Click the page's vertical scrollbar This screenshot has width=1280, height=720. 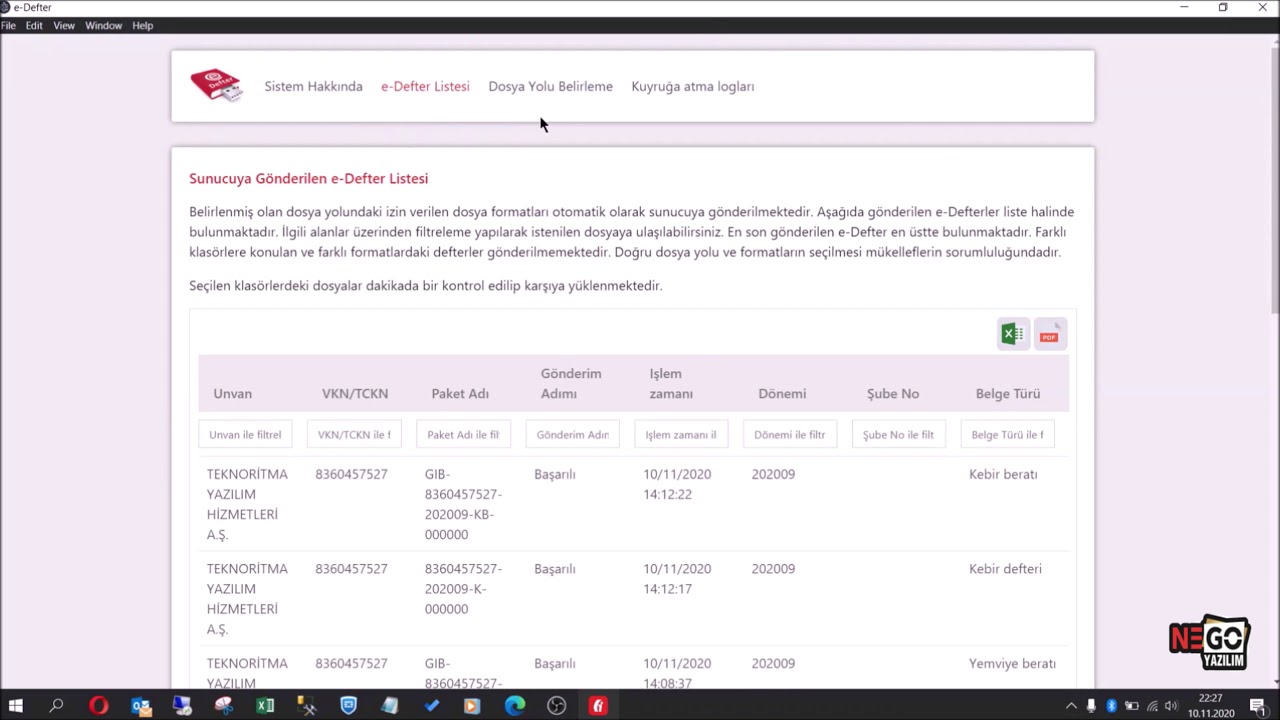(x=1274, y=180)
